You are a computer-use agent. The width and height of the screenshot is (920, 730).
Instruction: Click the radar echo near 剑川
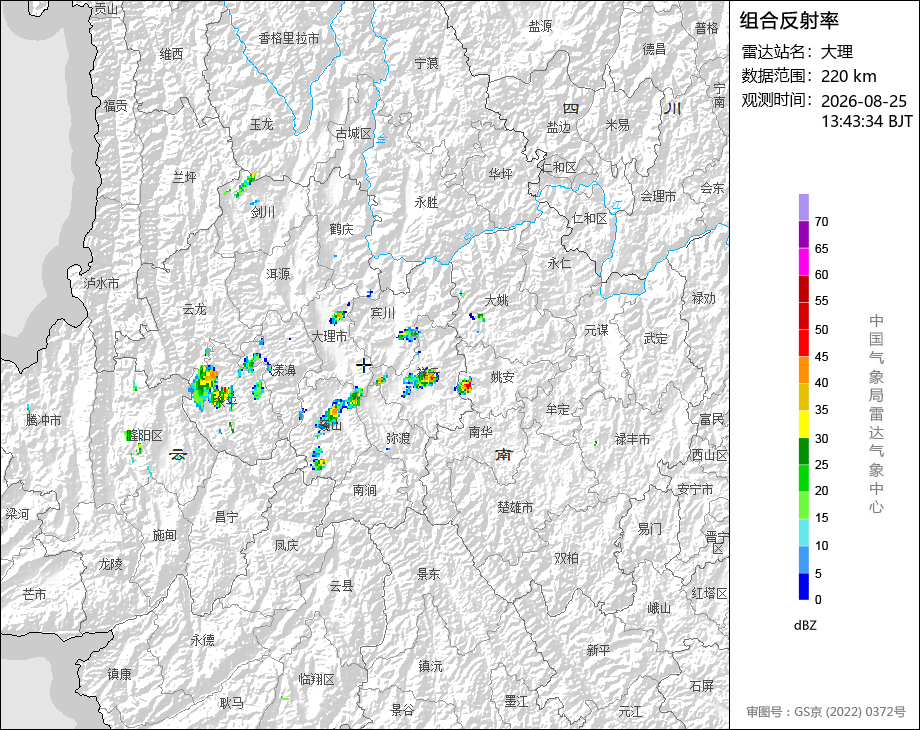244,185
